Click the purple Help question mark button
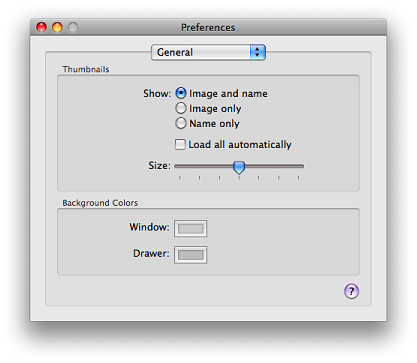 click(351, 291)
